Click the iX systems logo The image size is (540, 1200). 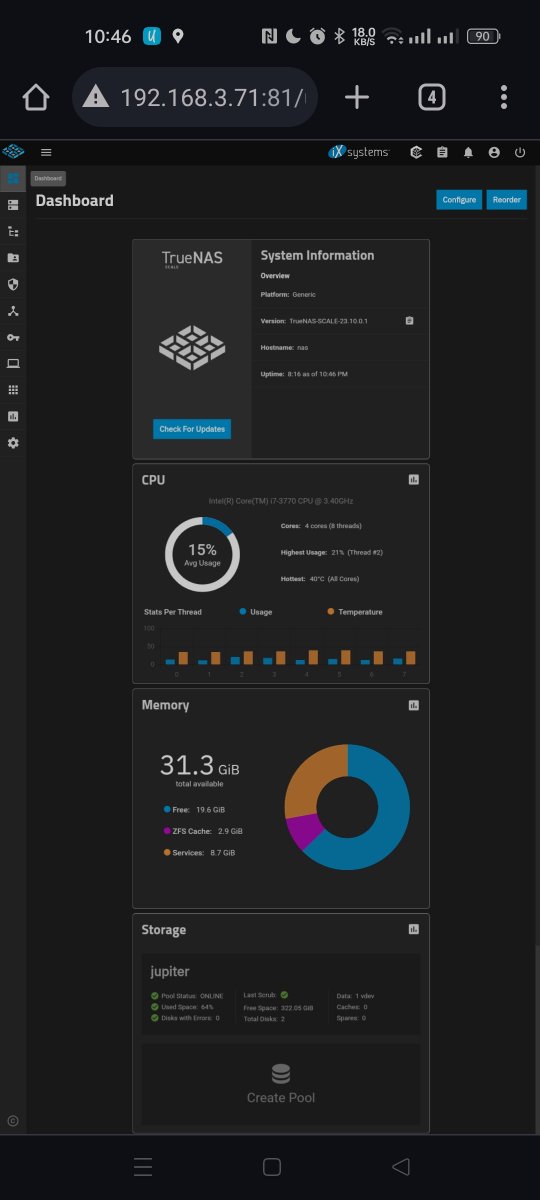click(x=359, y=153)
